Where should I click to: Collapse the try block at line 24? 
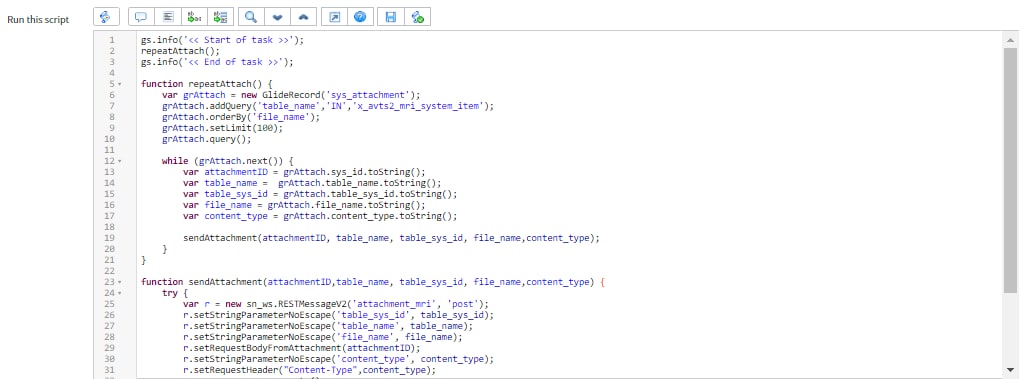(120, 293)
